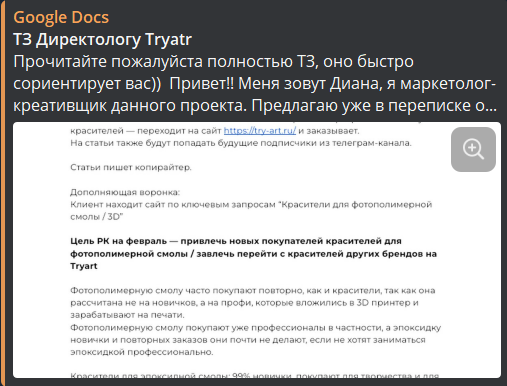Image resolution: width=507 pixels, height=386 pixels.
Task: Open the title ТЗ Директологу Tryatr
Action: point(102,39)
